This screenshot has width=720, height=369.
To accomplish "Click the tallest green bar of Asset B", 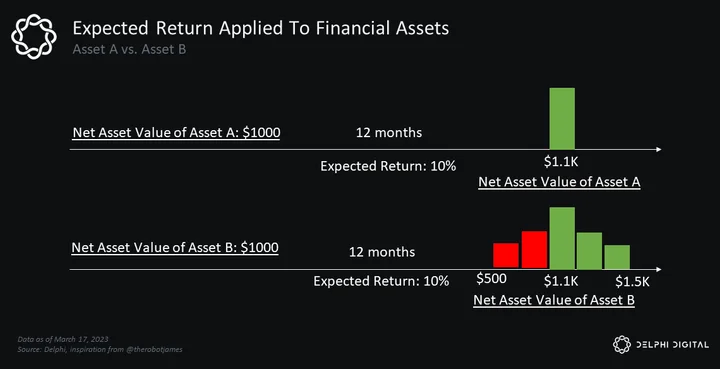I will pyautogui.click(x=562, y=238).
